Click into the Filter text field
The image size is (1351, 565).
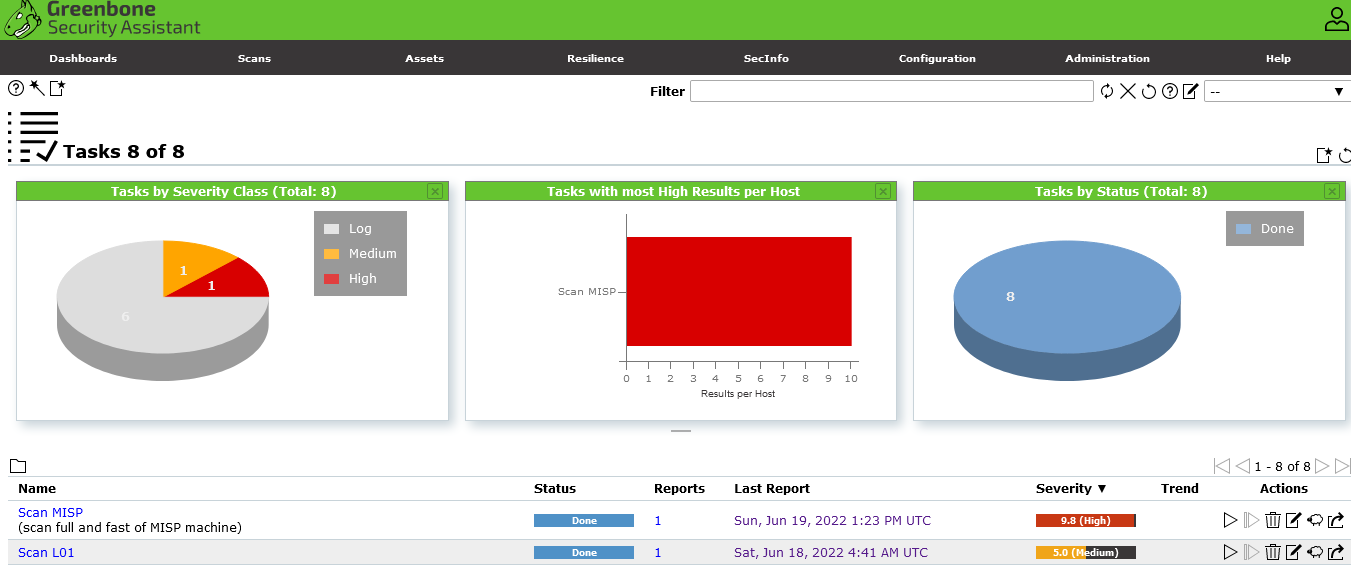(x=891, y=92)
